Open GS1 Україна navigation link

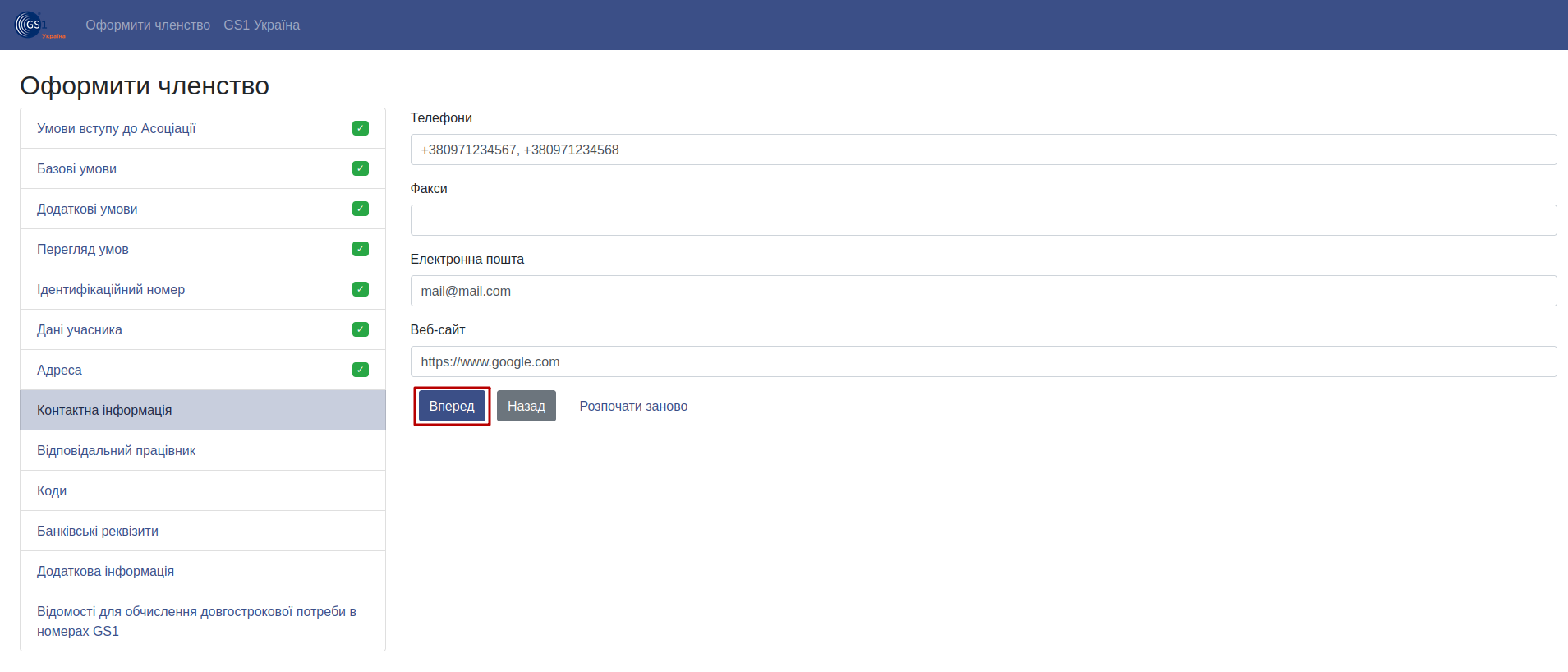pos(261,25)
